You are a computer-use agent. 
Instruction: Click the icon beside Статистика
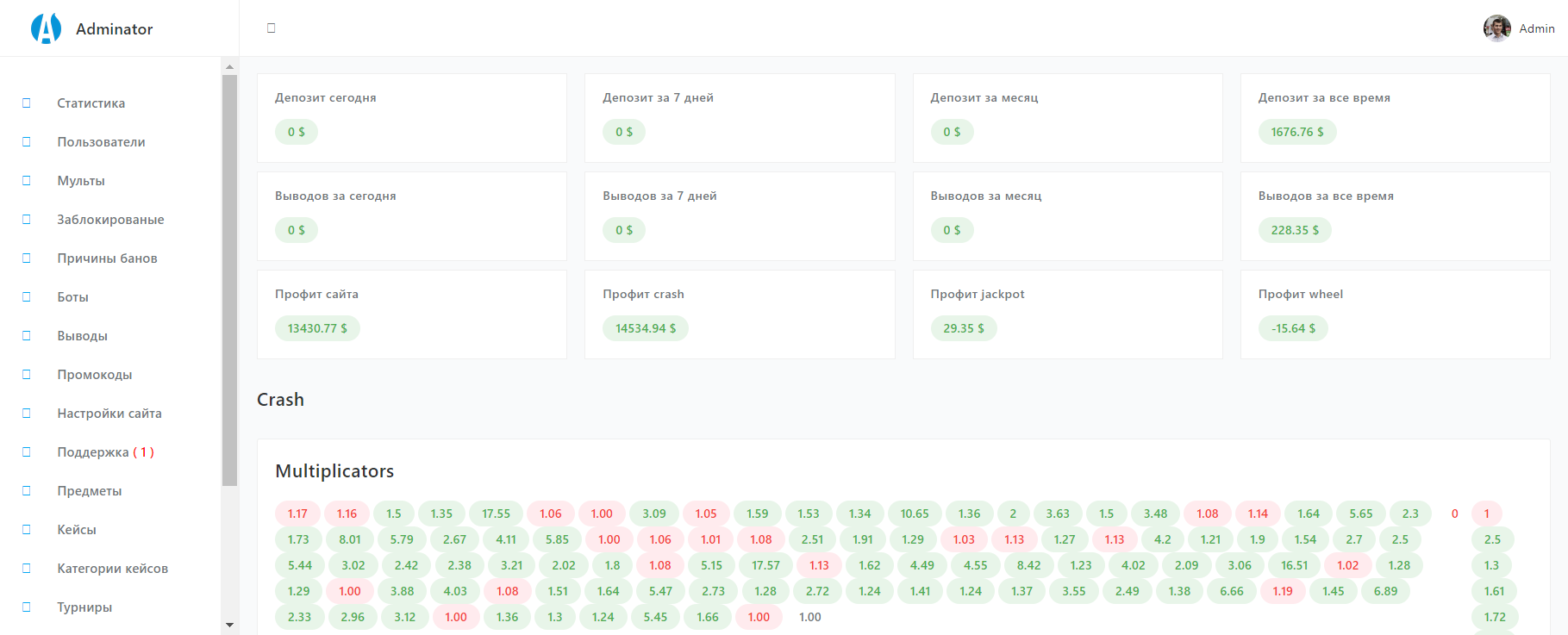pyautogui.click(x=26, y=103)
